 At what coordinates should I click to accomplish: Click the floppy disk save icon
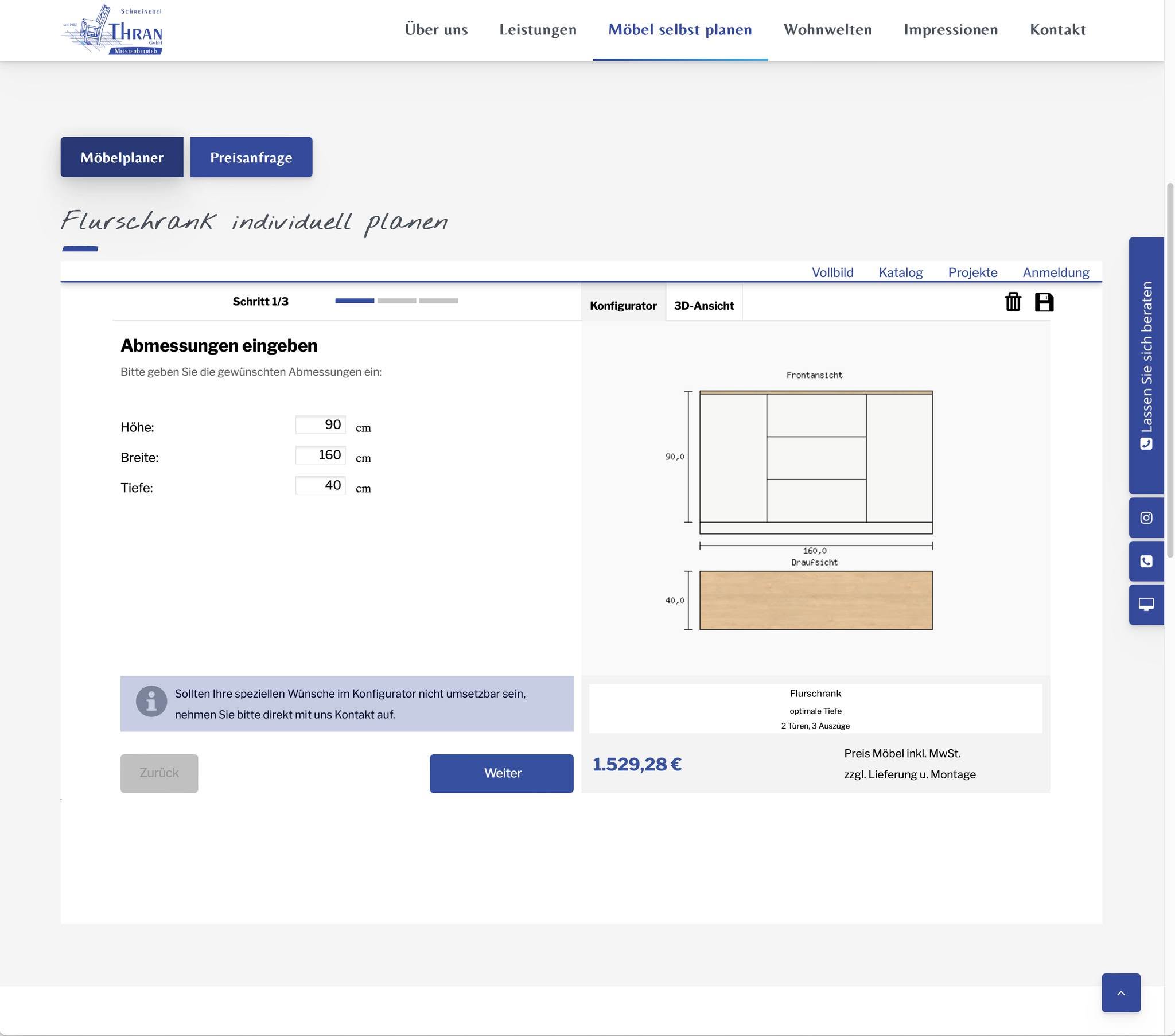click(x=1044, y=302)
